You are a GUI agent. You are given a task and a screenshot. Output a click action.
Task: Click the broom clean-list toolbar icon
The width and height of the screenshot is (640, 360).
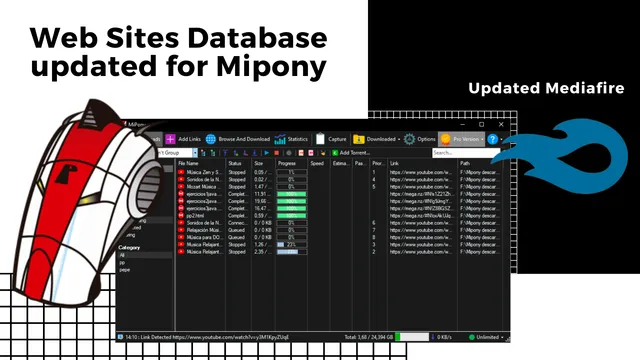coord(323,153)
